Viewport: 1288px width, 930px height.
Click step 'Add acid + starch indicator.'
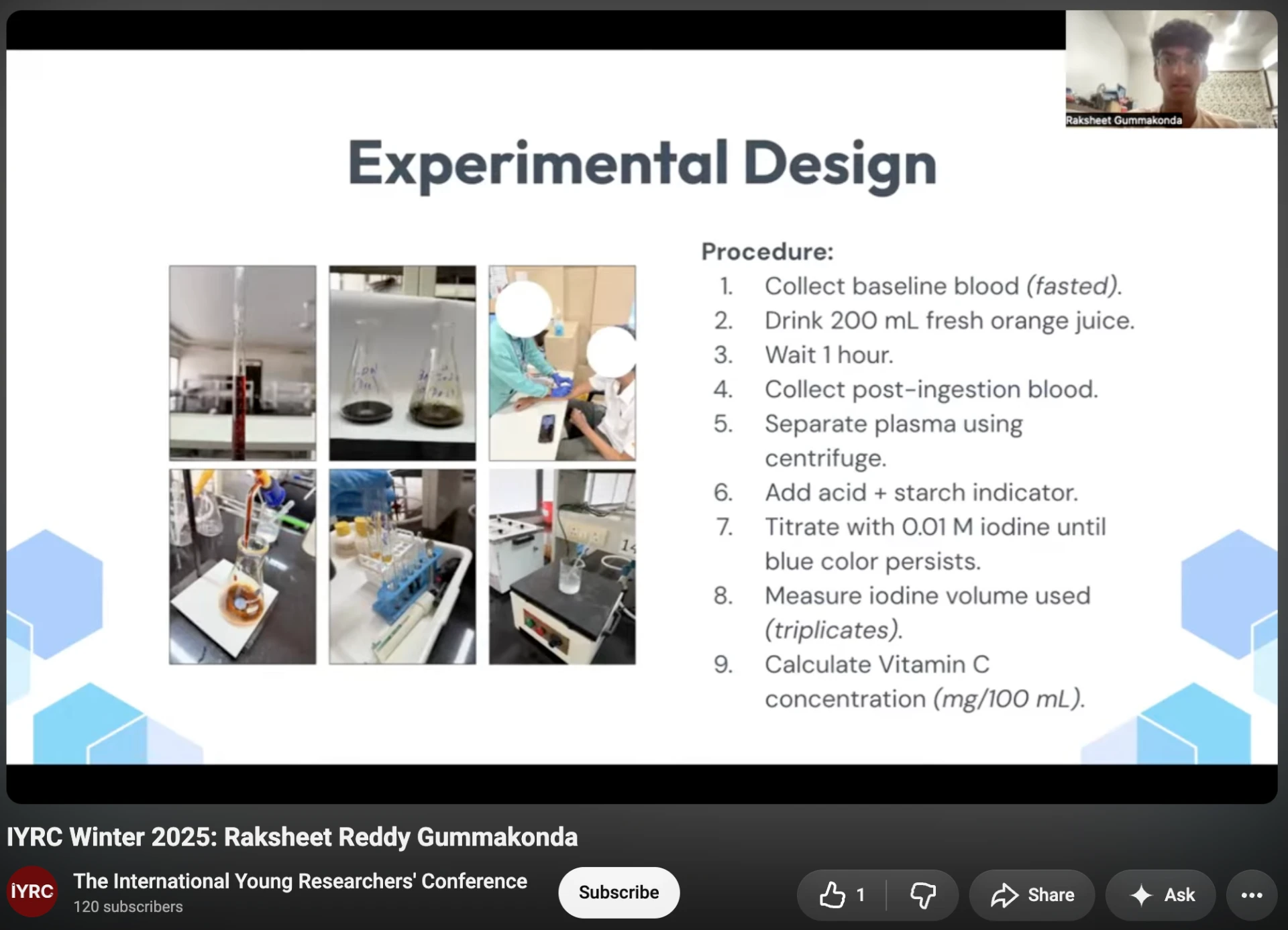(921, 493)
